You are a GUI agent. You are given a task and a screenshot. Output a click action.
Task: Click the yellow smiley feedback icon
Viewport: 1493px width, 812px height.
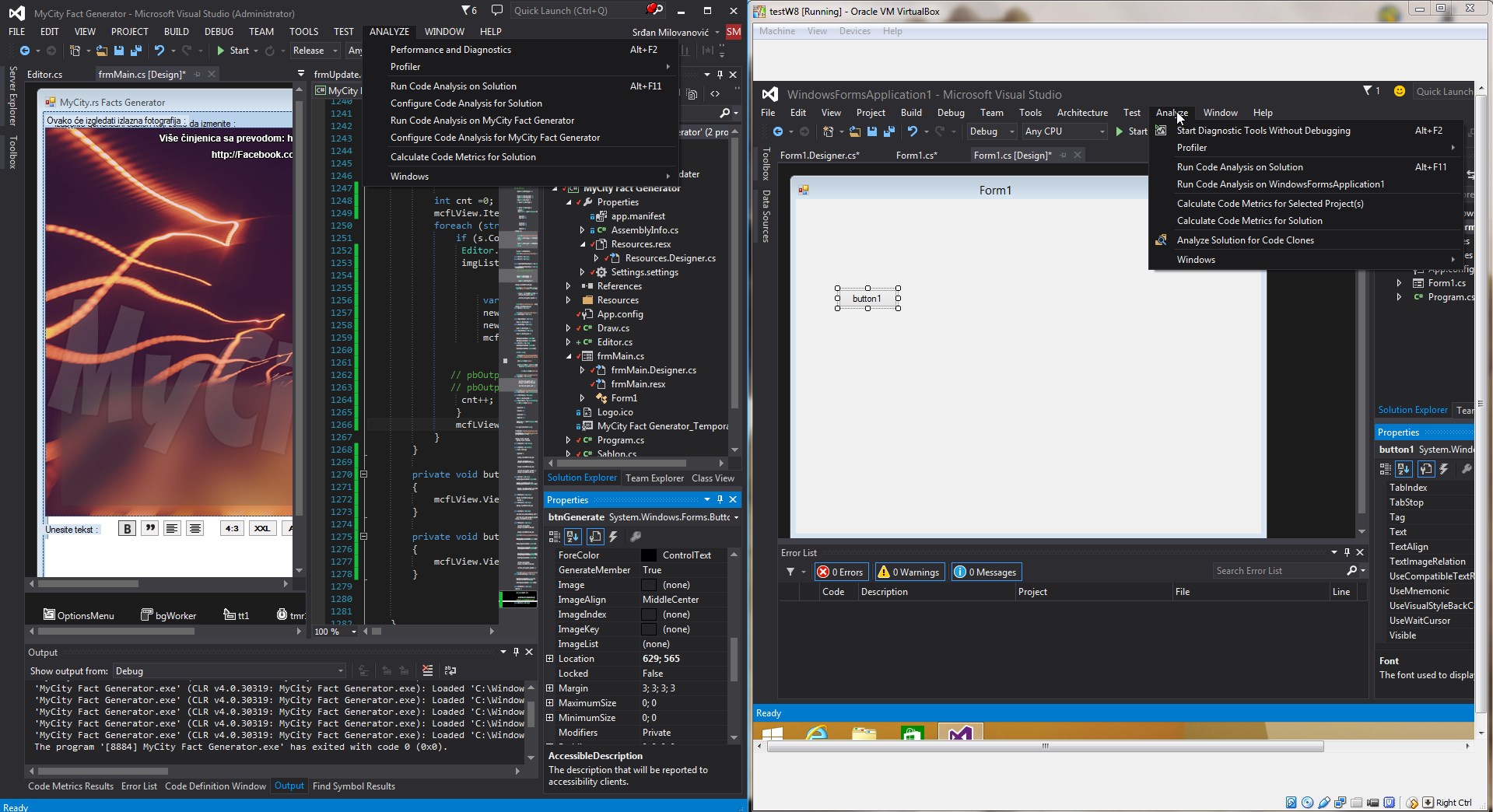[1399, 91]
